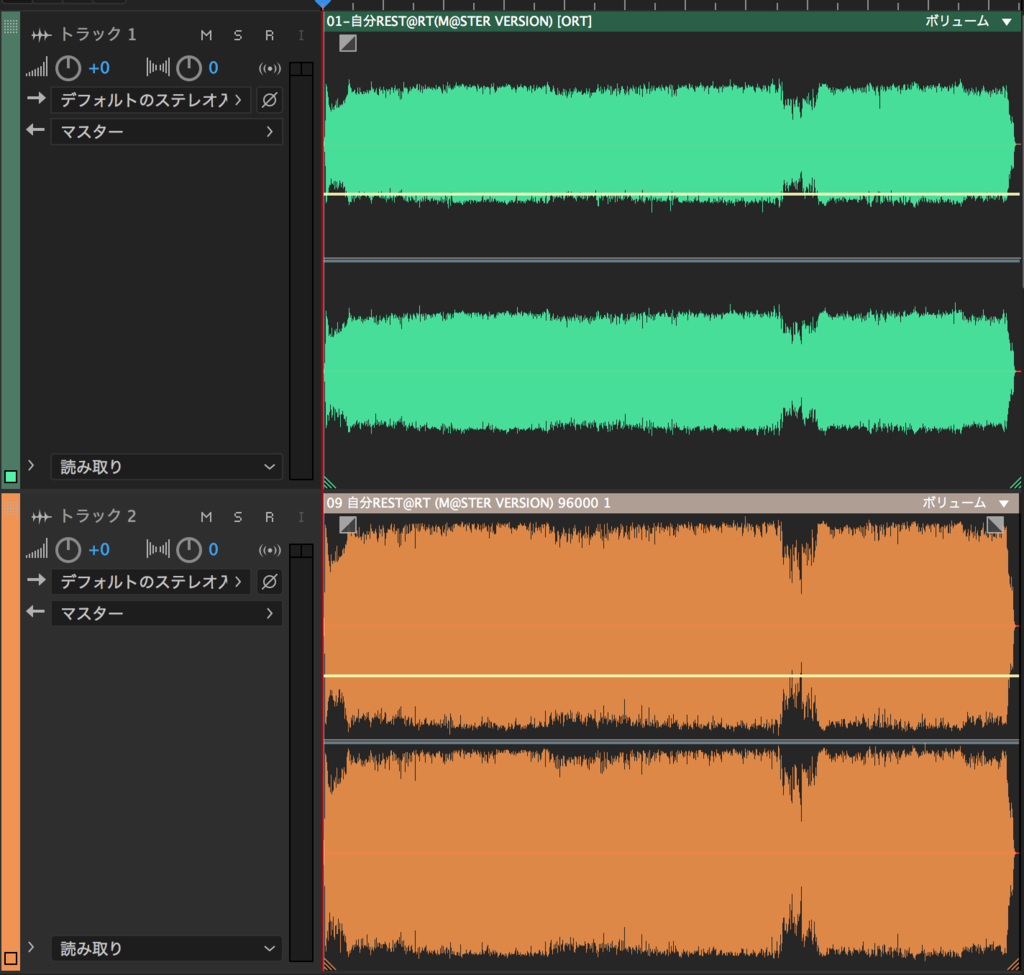Open Track 1 output dropdown マスター

167,132
